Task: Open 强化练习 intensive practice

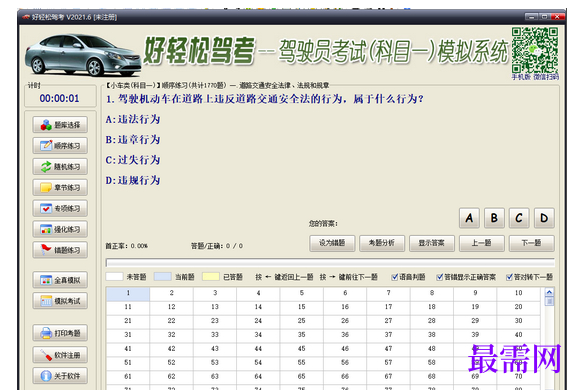Action: [x=60, y=229]
